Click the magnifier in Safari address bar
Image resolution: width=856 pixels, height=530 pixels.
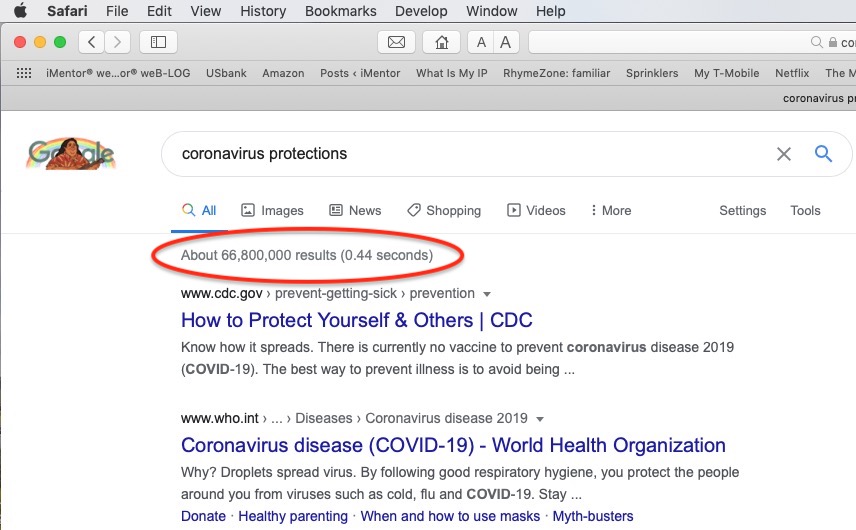(816, 42)
